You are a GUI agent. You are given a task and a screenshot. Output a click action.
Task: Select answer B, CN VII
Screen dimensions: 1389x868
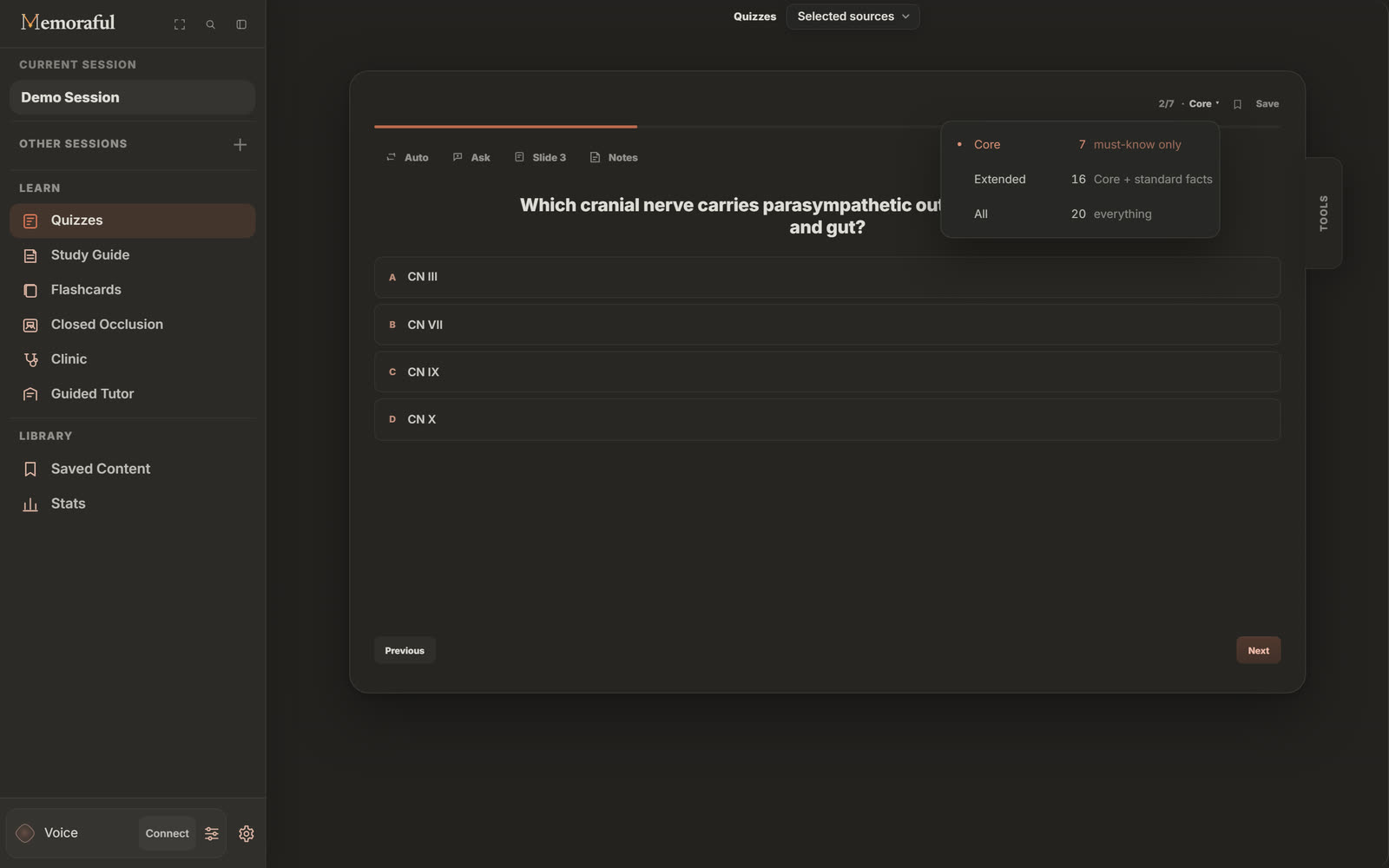[827, 325]
